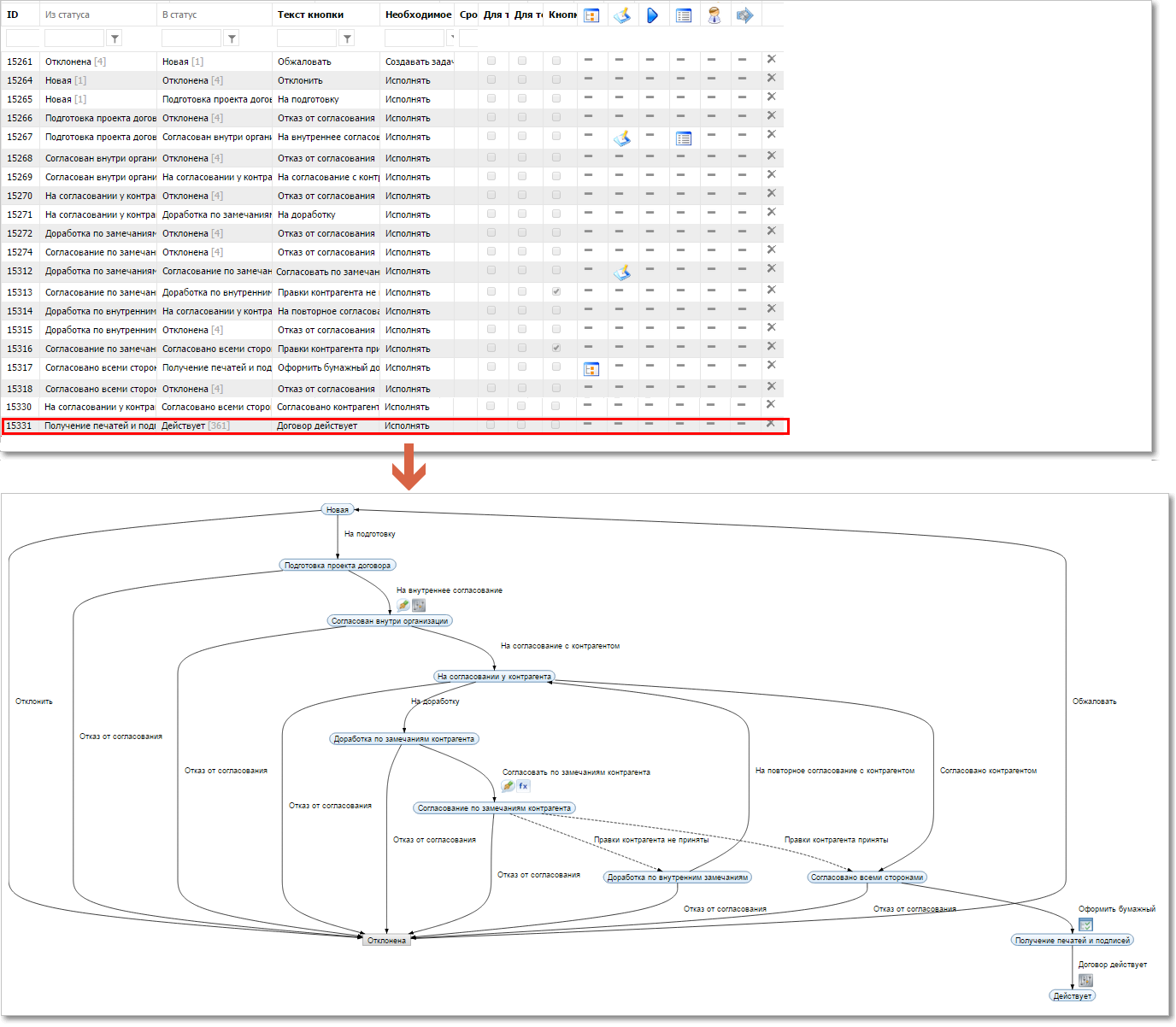The width and height of the screenshot is (1176, 1027).
Task: Tick the first checkbox in row 15264
Action: pyautogui.click(x=491, y=79)
